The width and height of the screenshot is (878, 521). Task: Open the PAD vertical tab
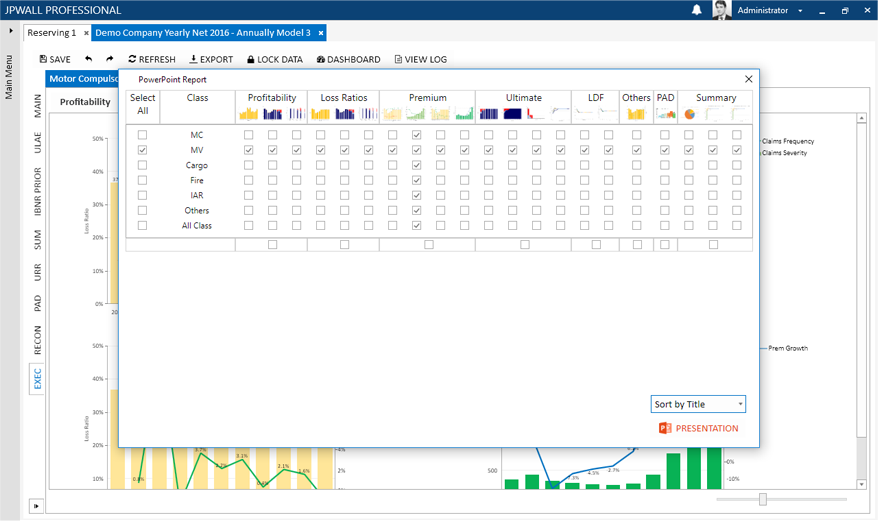(x=38, y=303)
